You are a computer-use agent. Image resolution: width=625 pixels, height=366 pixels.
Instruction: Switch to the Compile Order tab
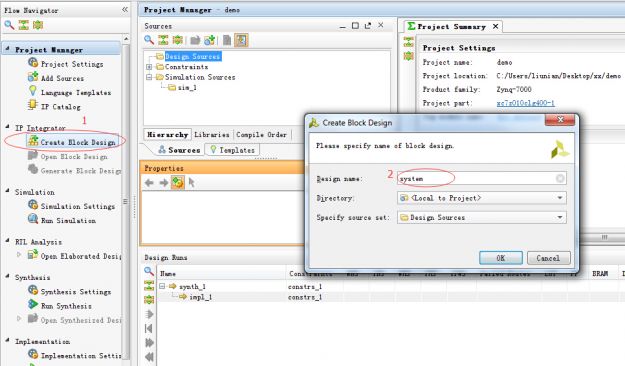point(261,135)
